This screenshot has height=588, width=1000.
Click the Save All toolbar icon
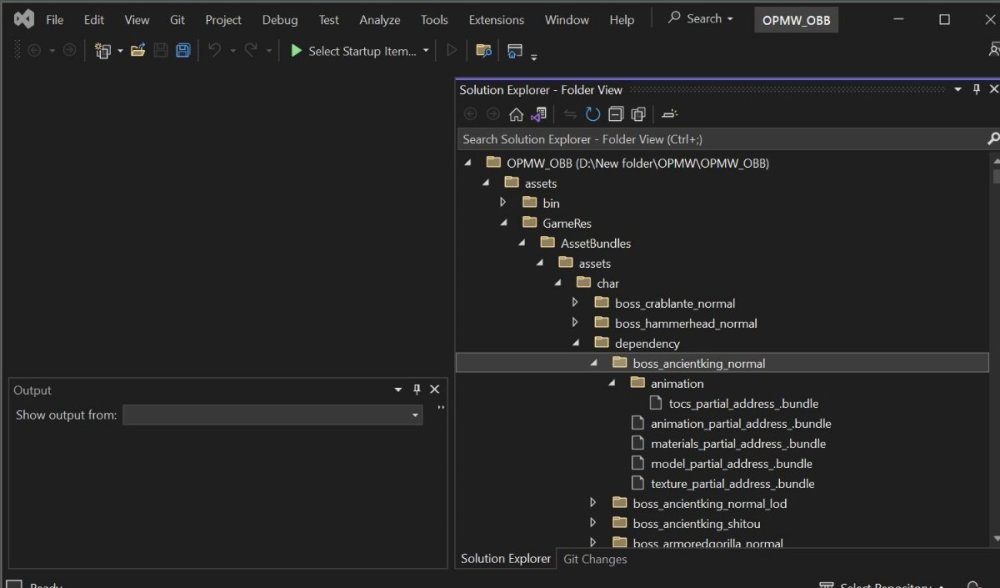183,50
